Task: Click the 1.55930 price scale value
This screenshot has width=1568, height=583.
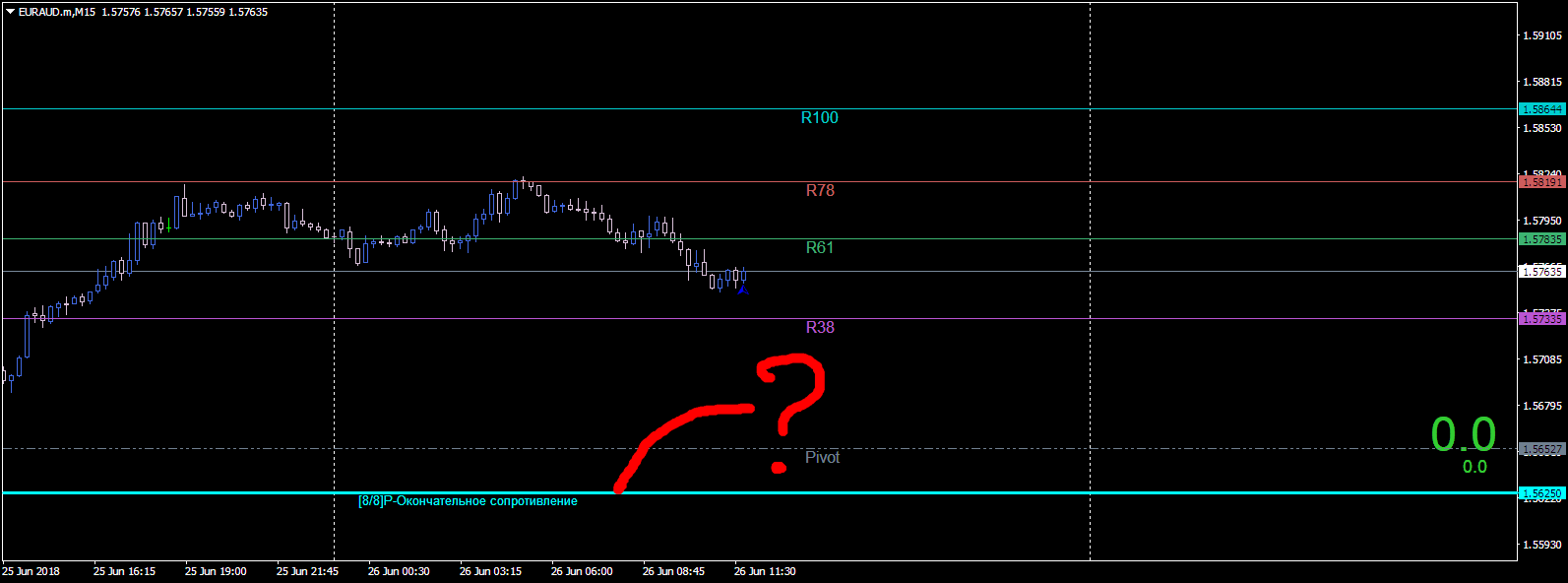Action: (x=1542, y=545)
